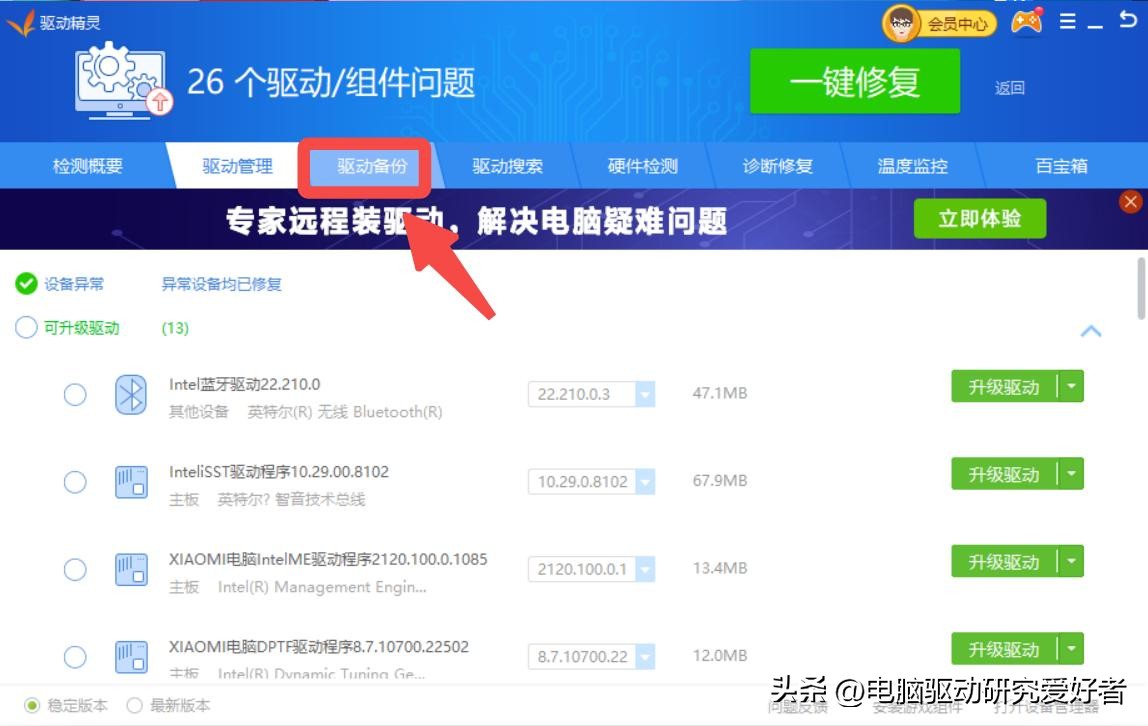Click the green checkmark beside 设备异常
Screen dimensions: 1148x726
[25, 283]
